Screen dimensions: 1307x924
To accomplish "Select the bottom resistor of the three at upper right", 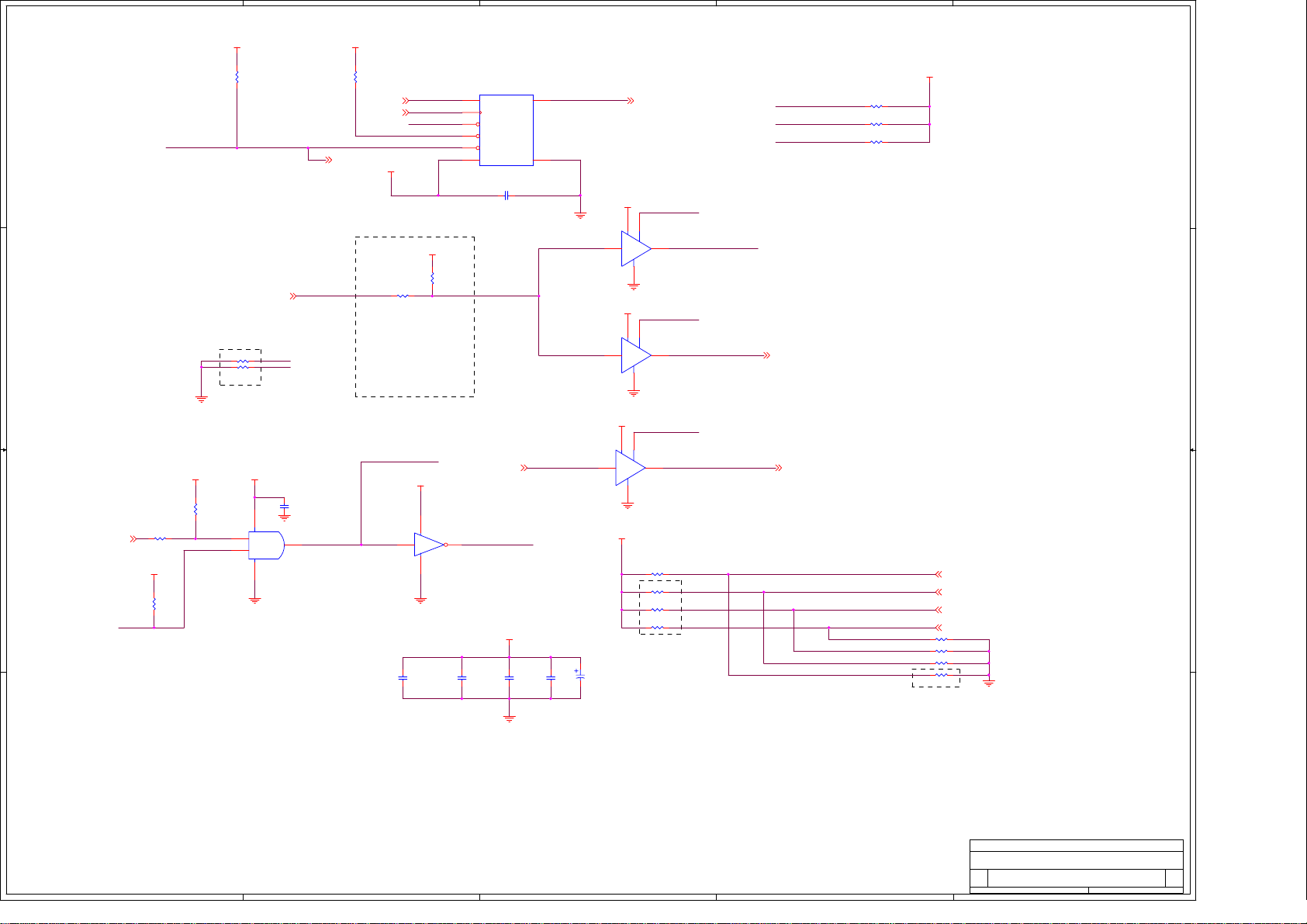I will (876, 142).
